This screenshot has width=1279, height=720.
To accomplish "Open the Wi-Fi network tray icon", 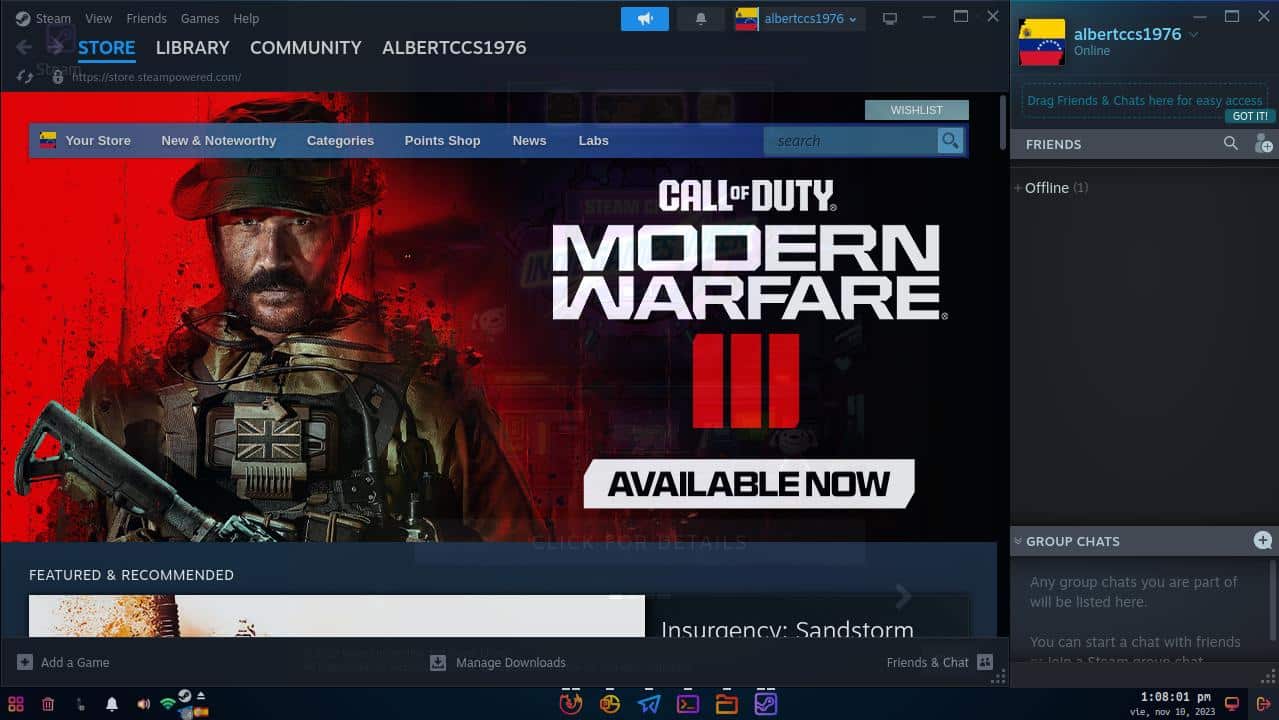I will tap(167, 704).
